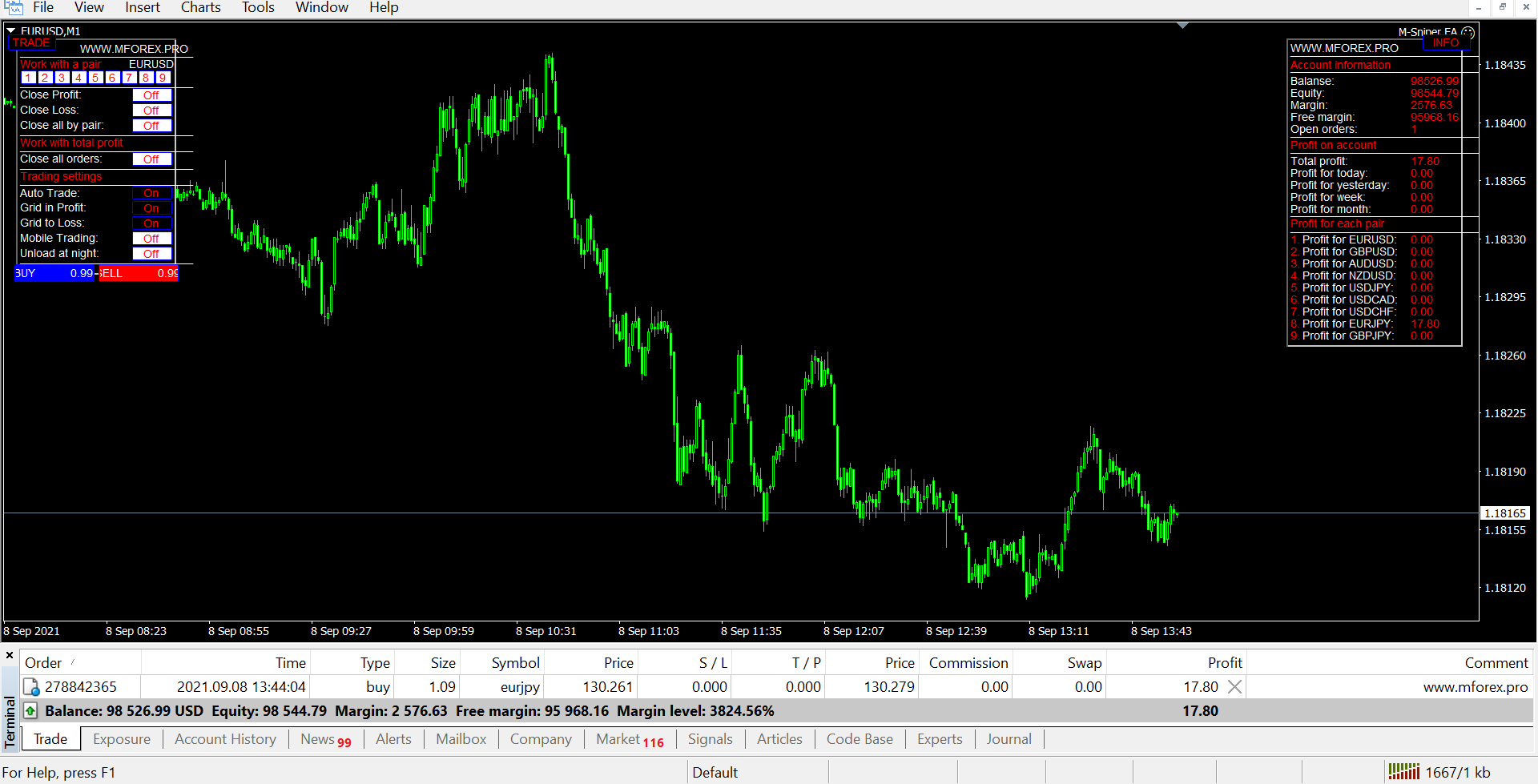Select pair number 5 box
Image resolution: width=1538 pixels, height=784 pixels.
95,78
